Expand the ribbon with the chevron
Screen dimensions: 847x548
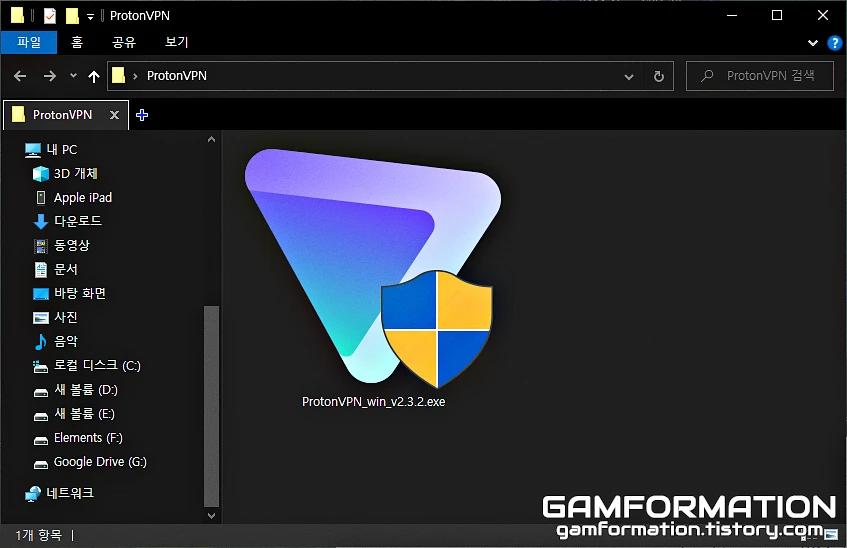[x=812, y=43]
